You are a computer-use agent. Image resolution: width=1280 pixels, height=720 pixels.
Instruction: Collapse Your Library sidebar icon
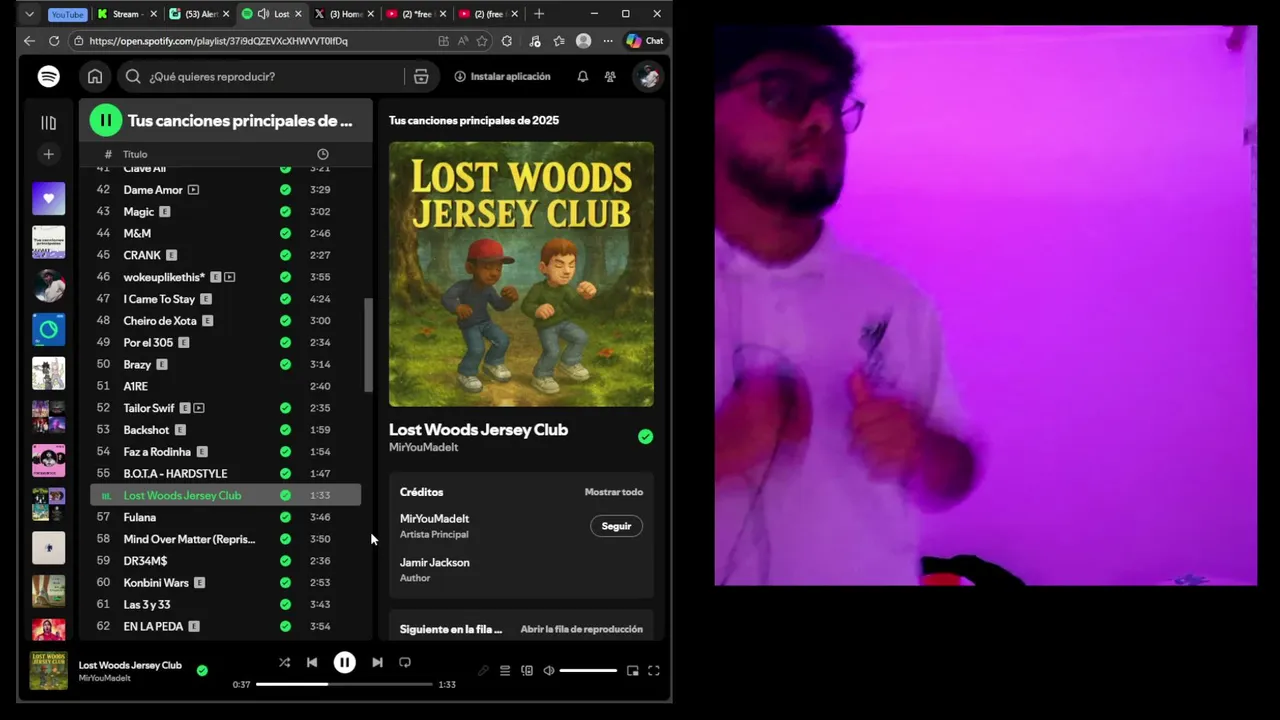(48, 122)
